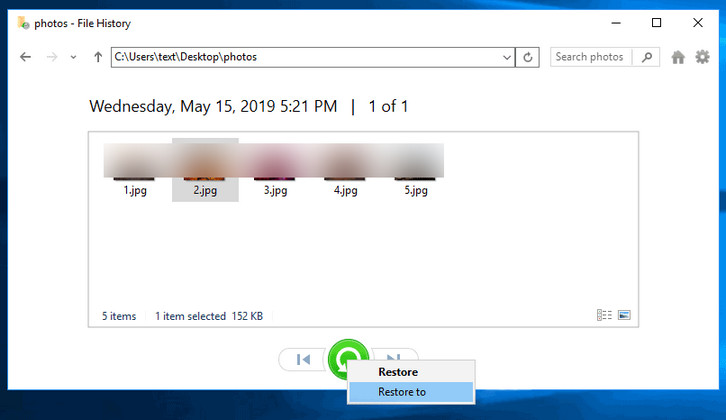Switch to large icons view
This screenshot has height=420, width=726.
(x=624, y=315)
